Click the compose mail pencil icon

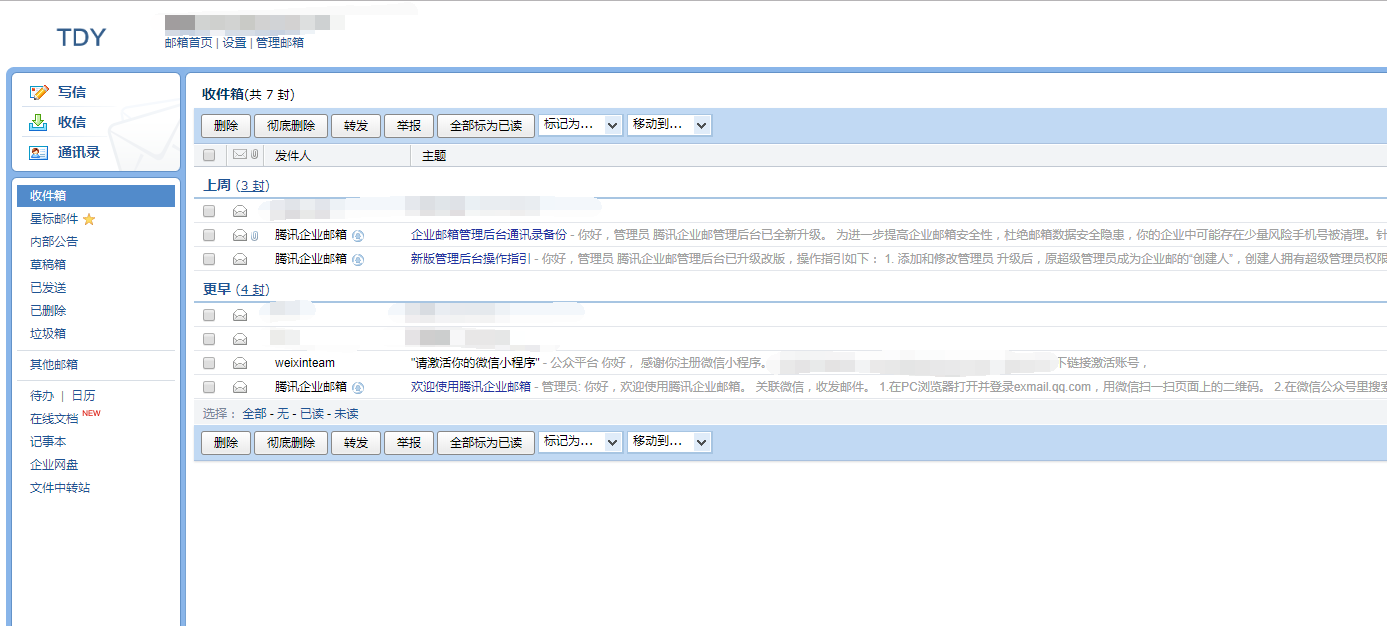(x=39, y=92)
